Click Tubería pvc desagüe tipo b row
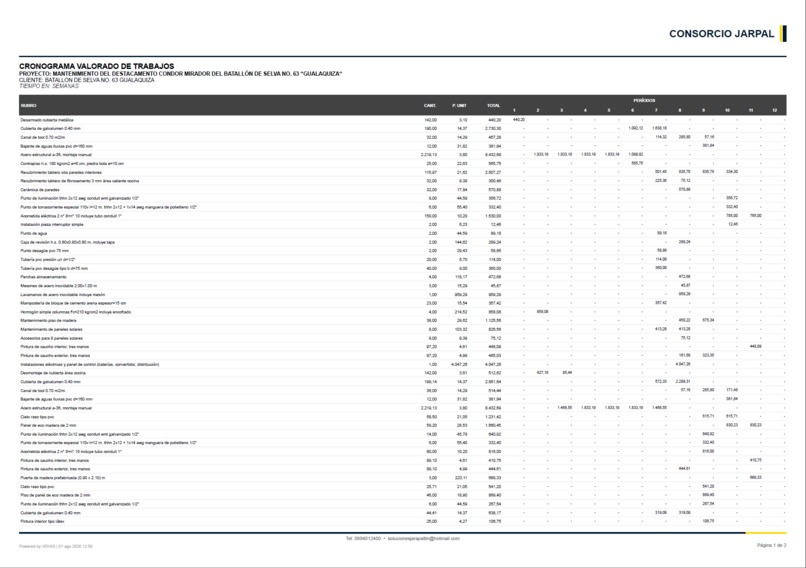This screenshot has width=806, height=568. [x=402, y=268]
